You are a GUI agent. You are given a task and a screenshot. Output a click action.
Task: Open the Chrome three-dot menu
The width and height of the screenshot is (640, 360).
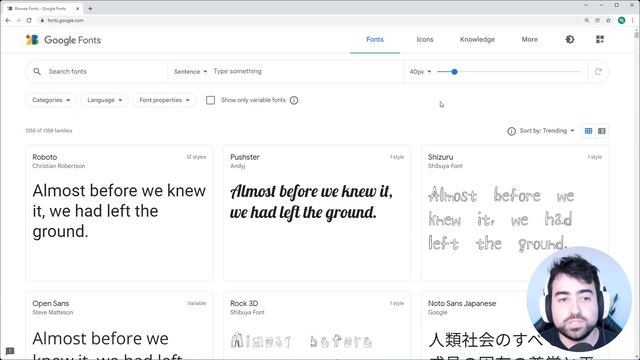(633, 20)
